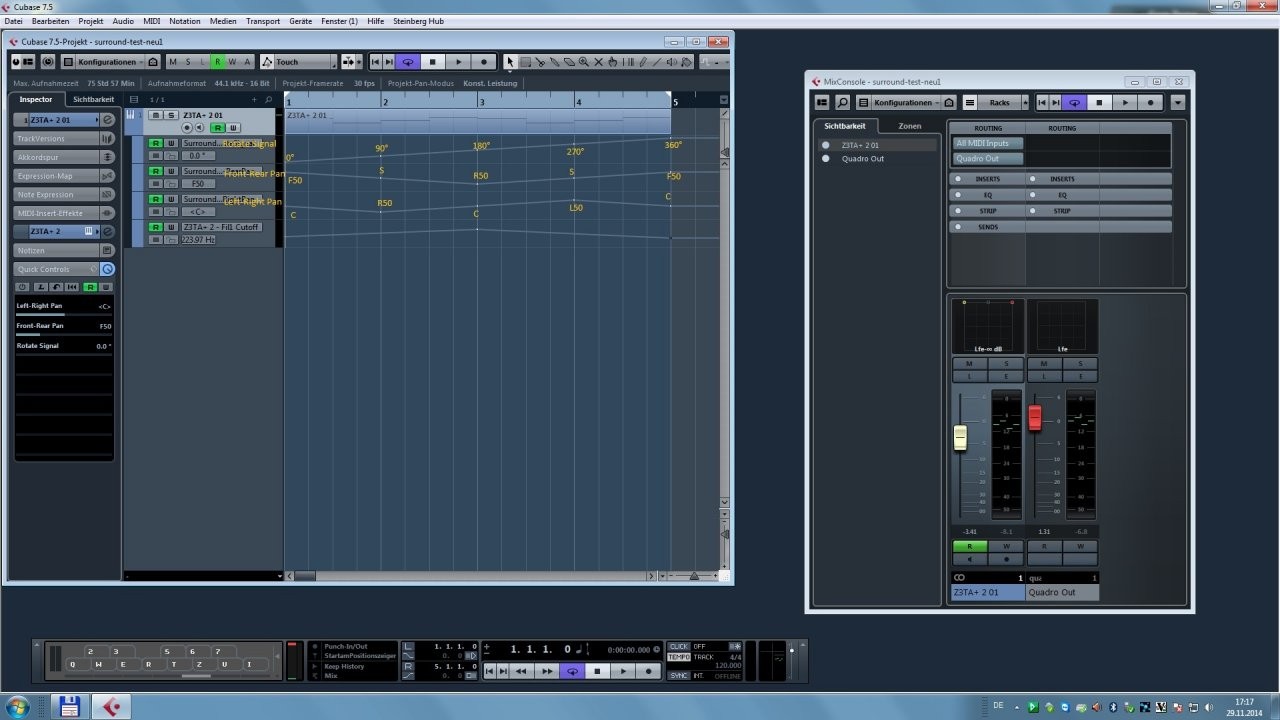This screenshot has height=720, width=1280.
Task: Open search icon in MixConsole toolbar
Action: point(843,102)
